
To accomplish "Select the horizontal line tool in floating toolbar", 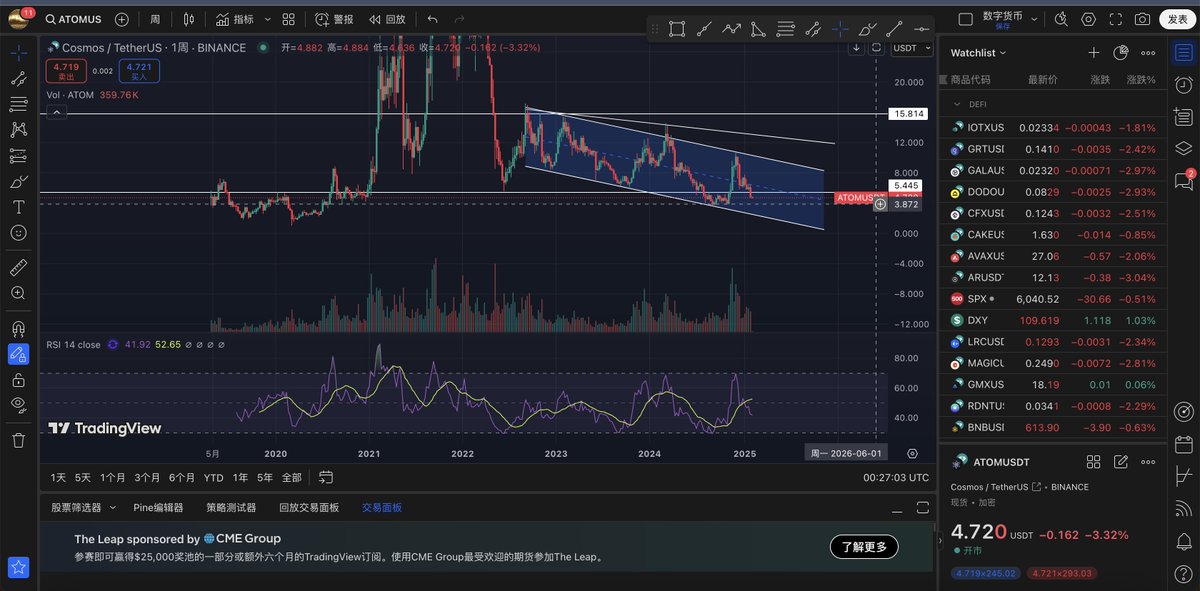I will pyautogui.click(x=921, y=29).
